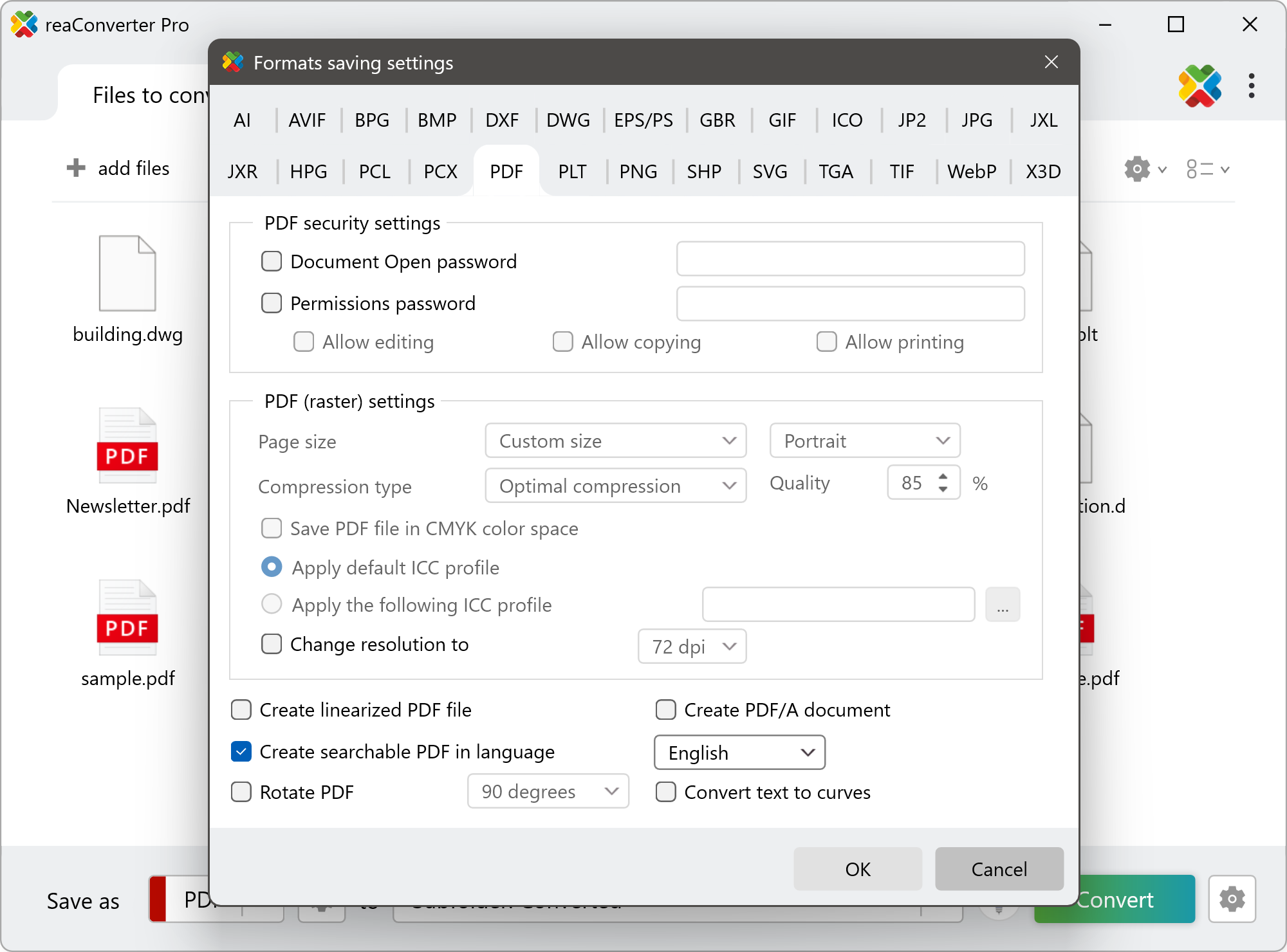Enable Document Open password checkbox
The image size is (1287, 952).
(x=272, y=262)
